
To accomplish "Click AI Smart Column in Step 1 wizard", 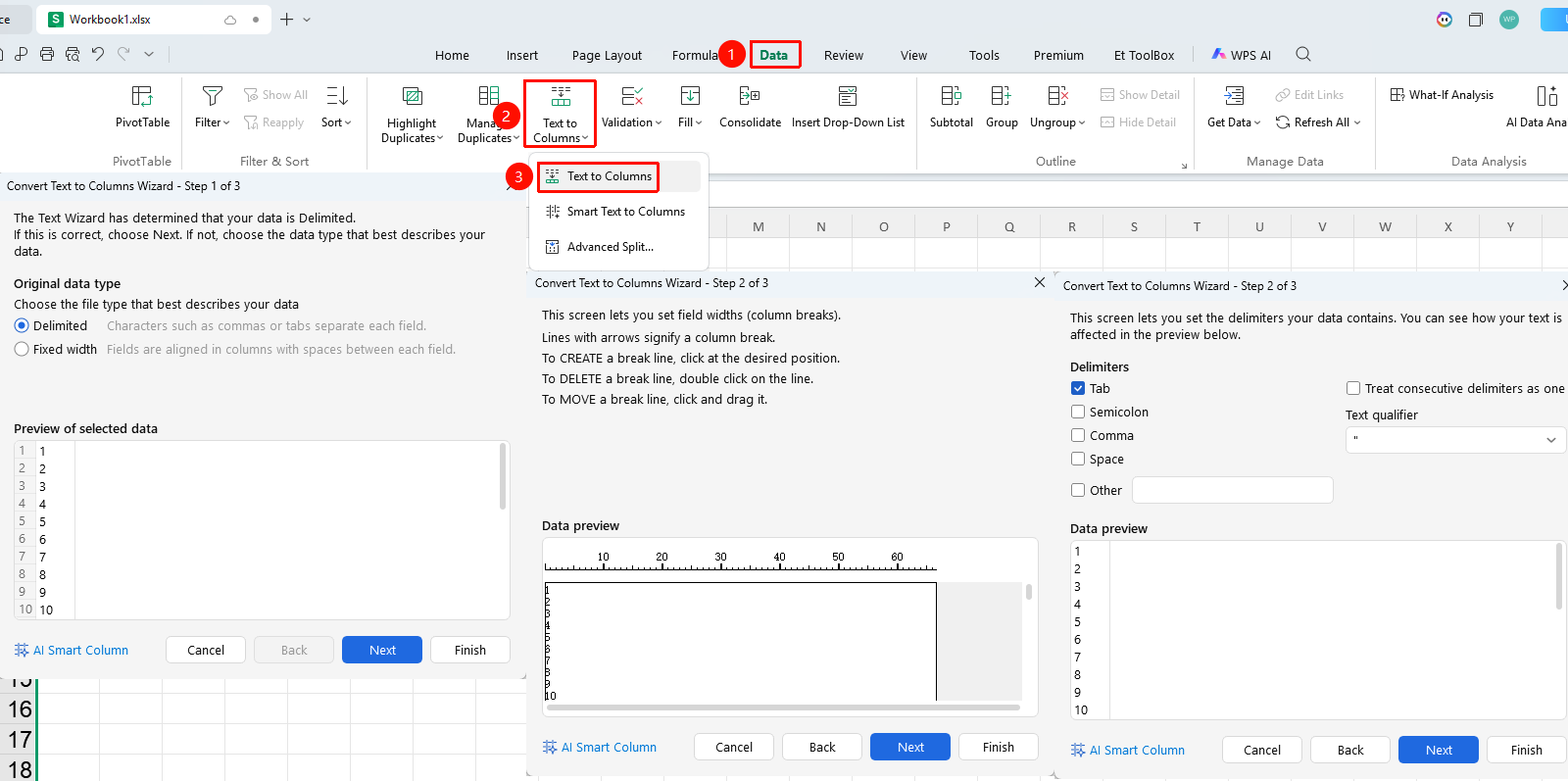I will point(72,650).
